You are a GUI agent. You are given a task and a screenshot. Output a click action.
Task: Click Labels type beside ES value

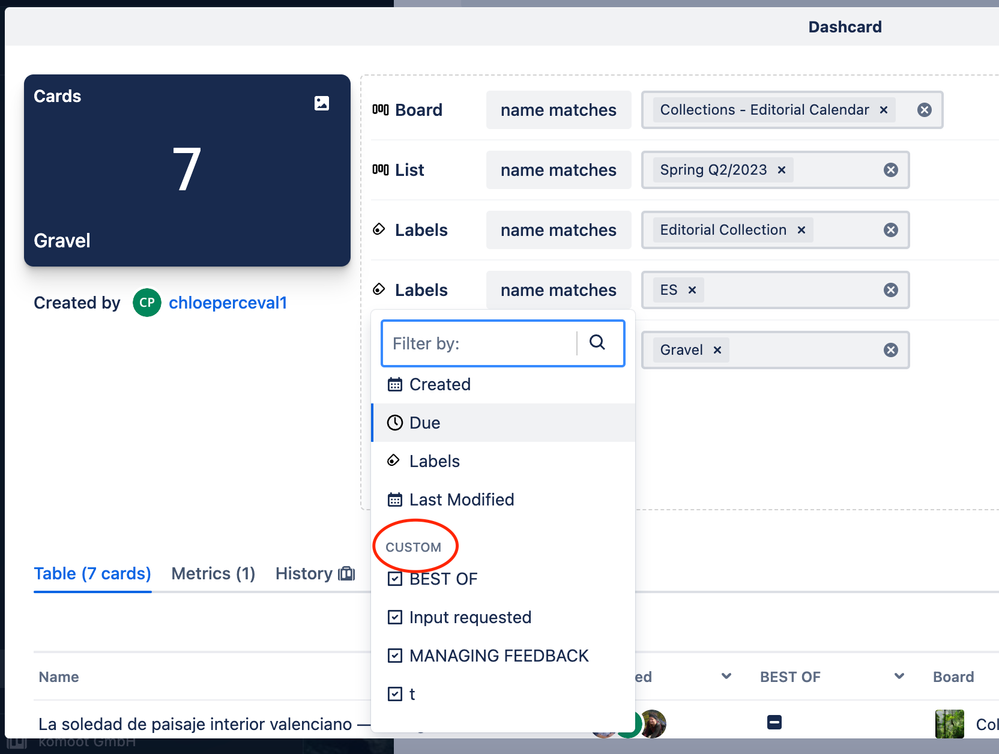[410, 290]
